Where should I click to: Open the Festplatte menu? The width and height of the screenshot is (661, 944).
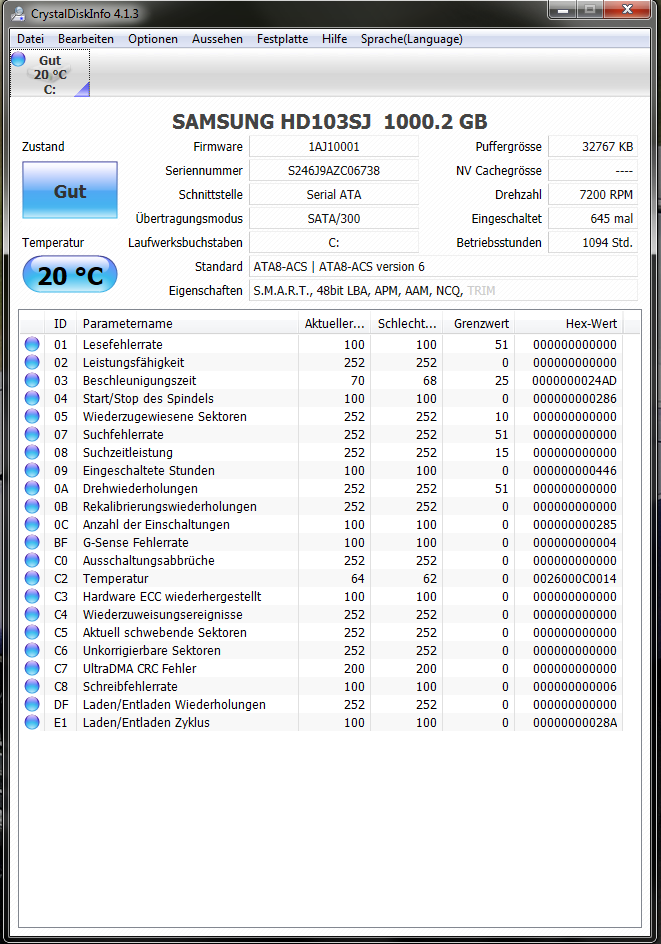(x=282, y=39)
